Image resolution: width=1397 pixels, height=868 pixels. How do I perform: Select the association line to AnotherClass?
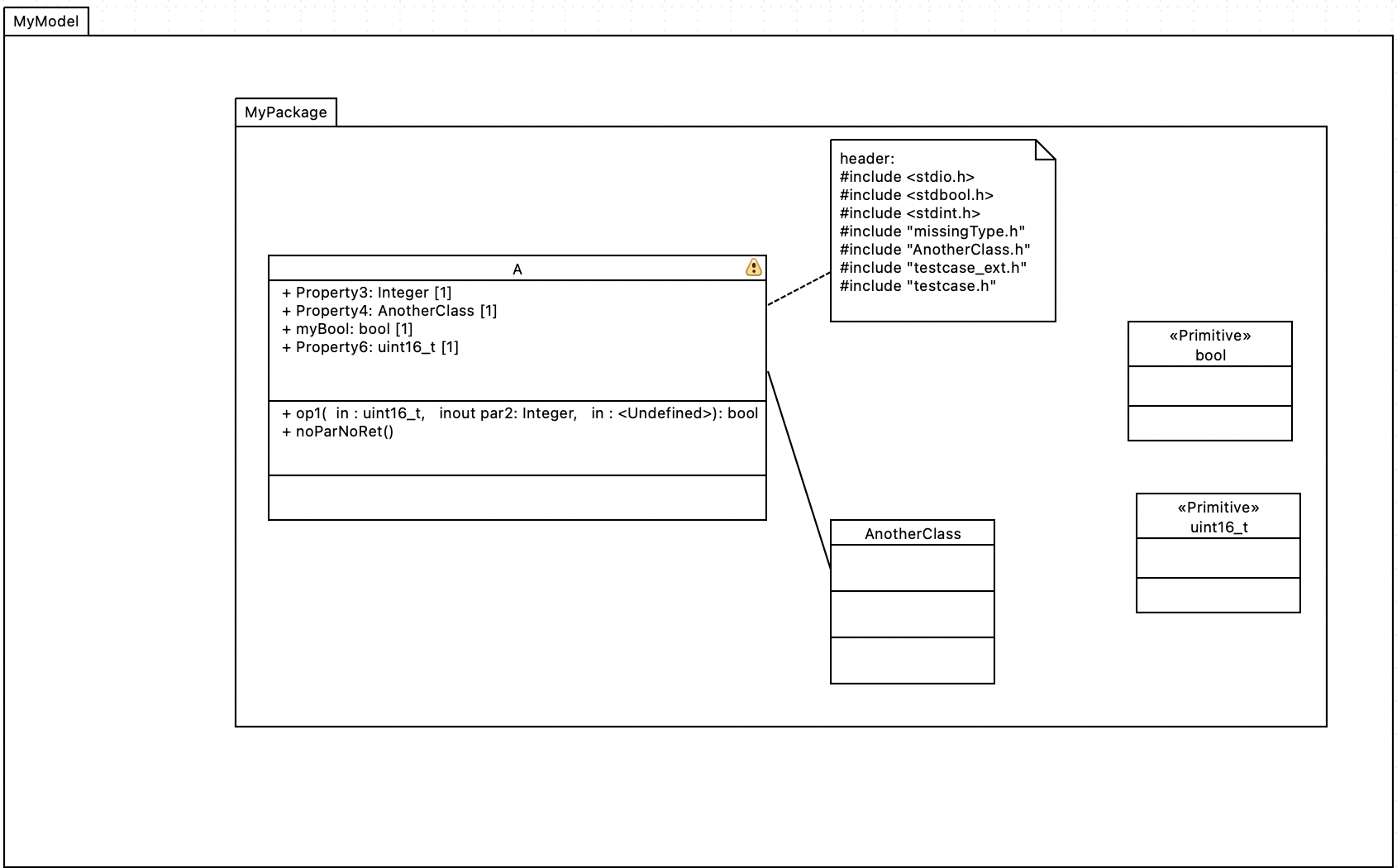tap(799, 469)
